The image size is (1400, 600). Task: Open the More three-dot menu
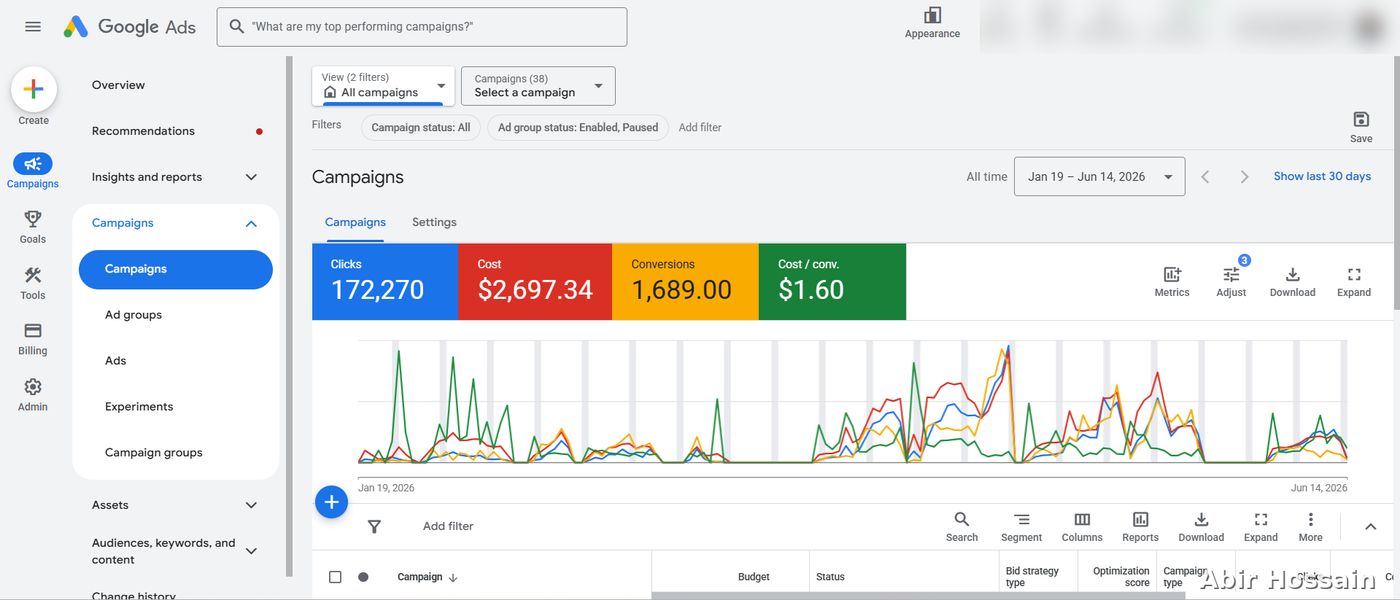(1310, 527)
